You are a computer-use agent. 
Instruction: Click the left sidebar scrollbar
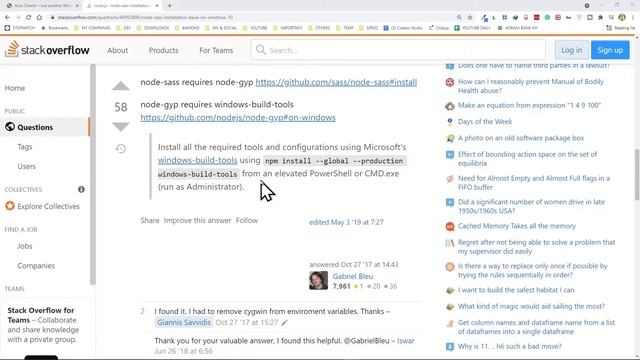pos(93,174)
